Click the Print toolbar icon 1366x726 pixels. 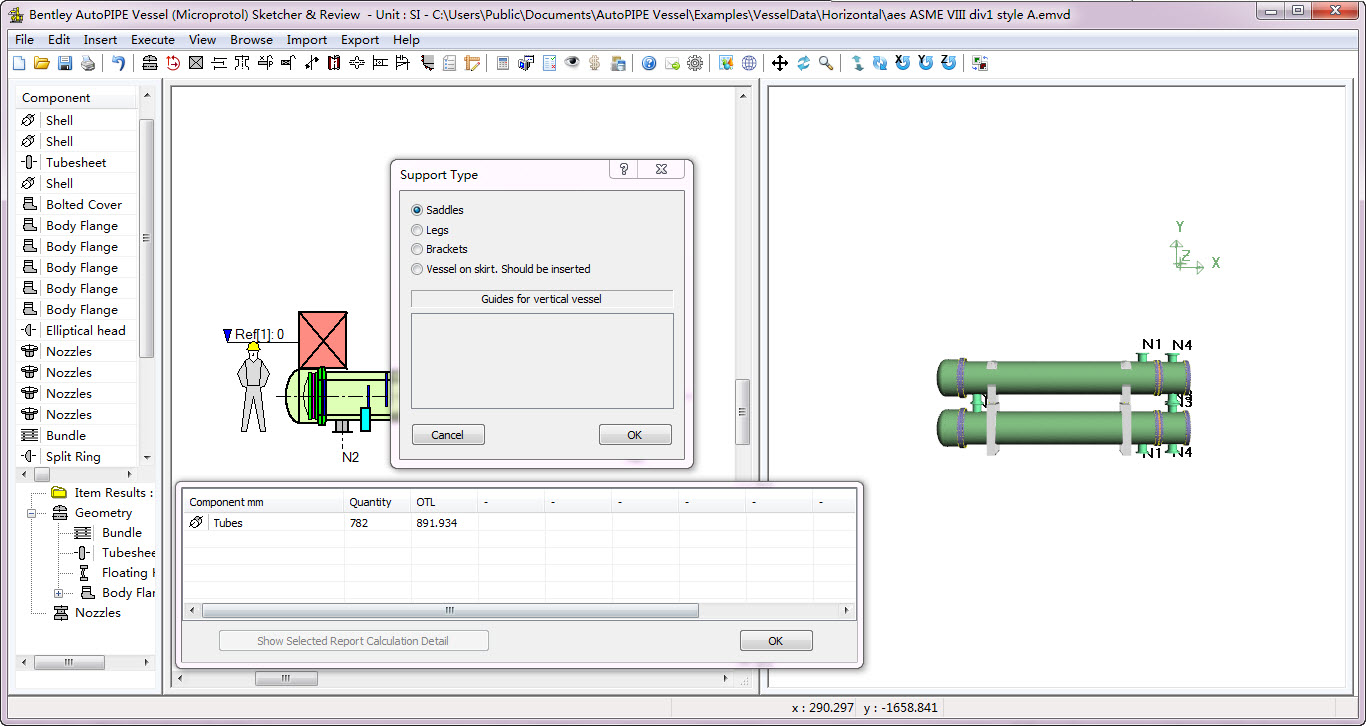(88, 63)
